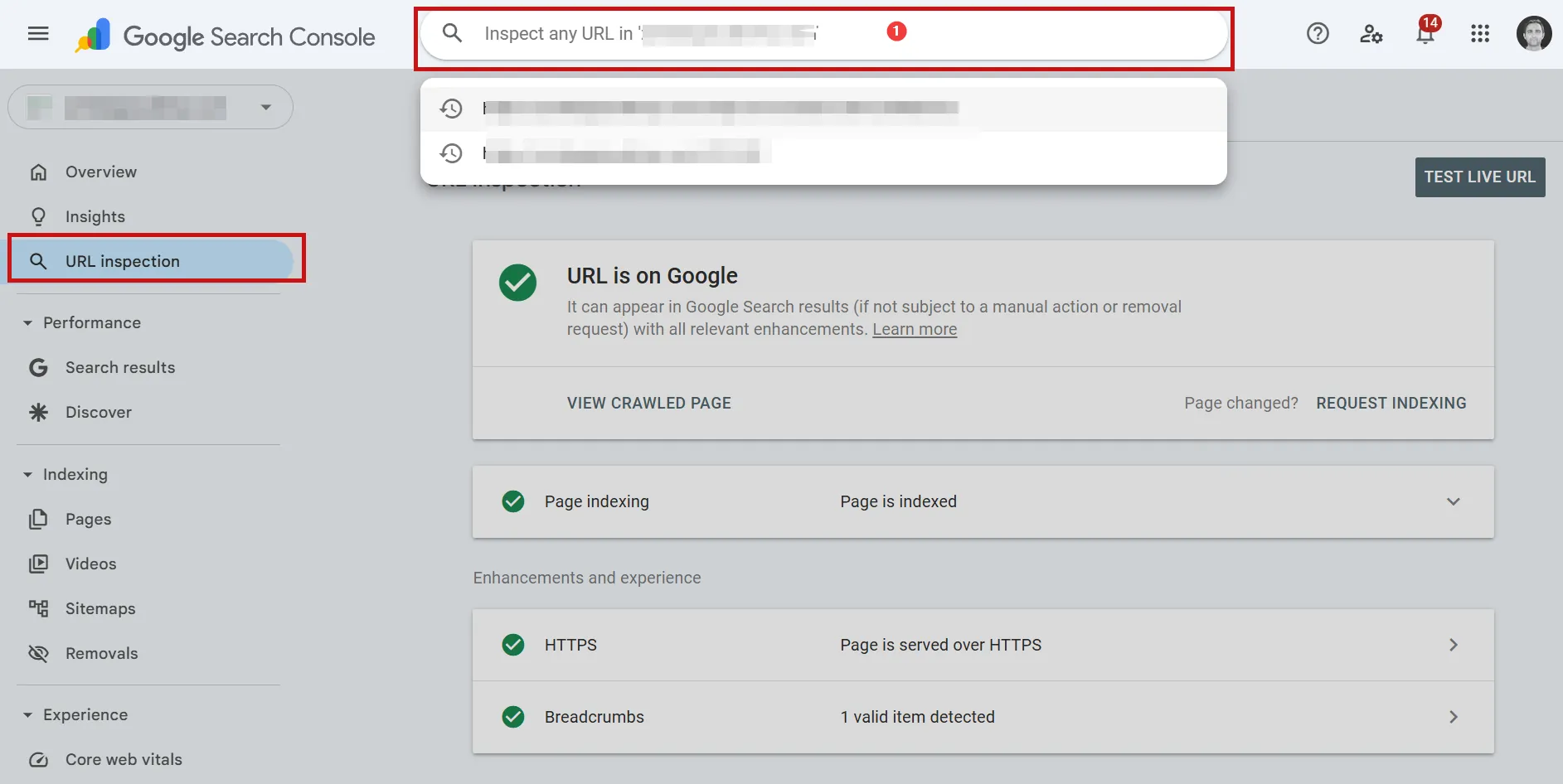Open the Sitemaps section
Image resolution: width=1563 pixels, height=784 pixels.
click(100, 607)
